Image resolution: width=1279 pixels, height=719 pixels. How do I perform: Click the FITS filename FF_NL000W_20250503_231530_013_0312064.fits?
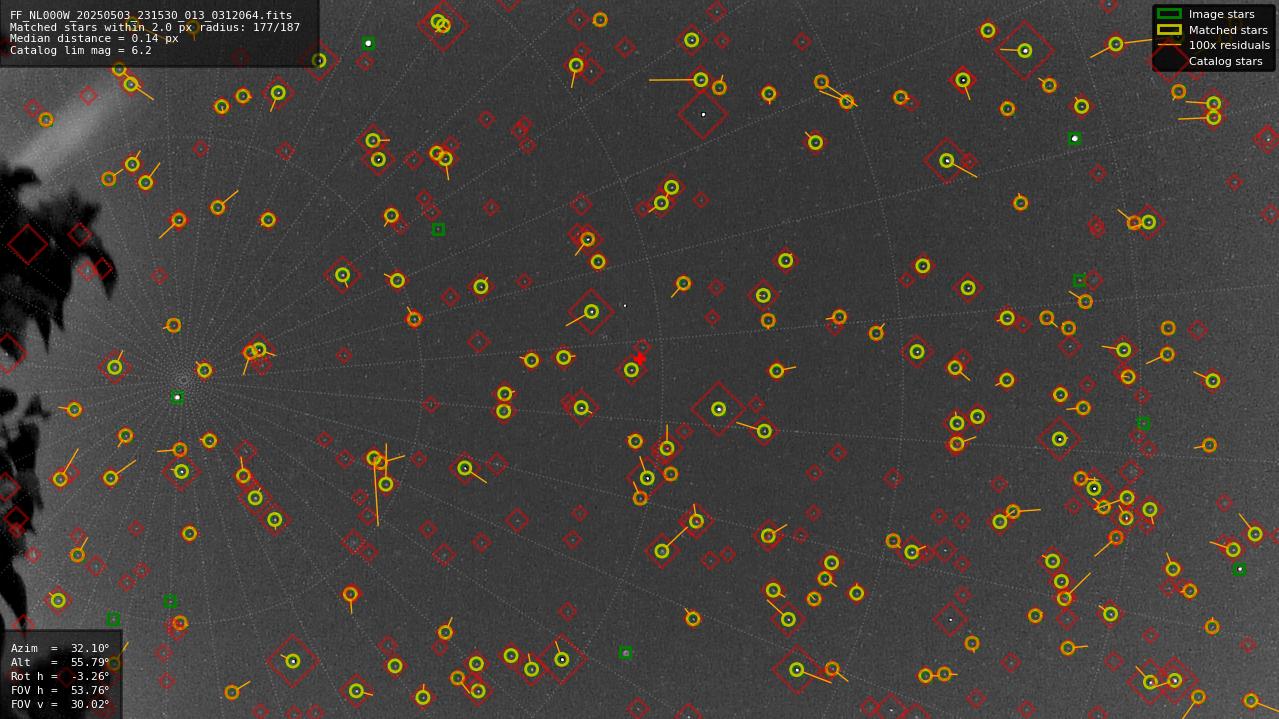[151, 16]
